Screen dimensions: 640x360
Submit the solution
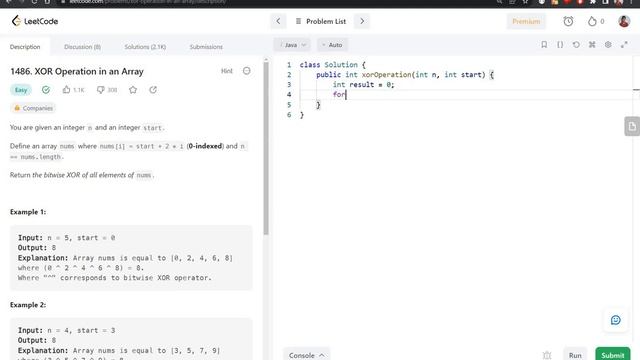point(613,355)
